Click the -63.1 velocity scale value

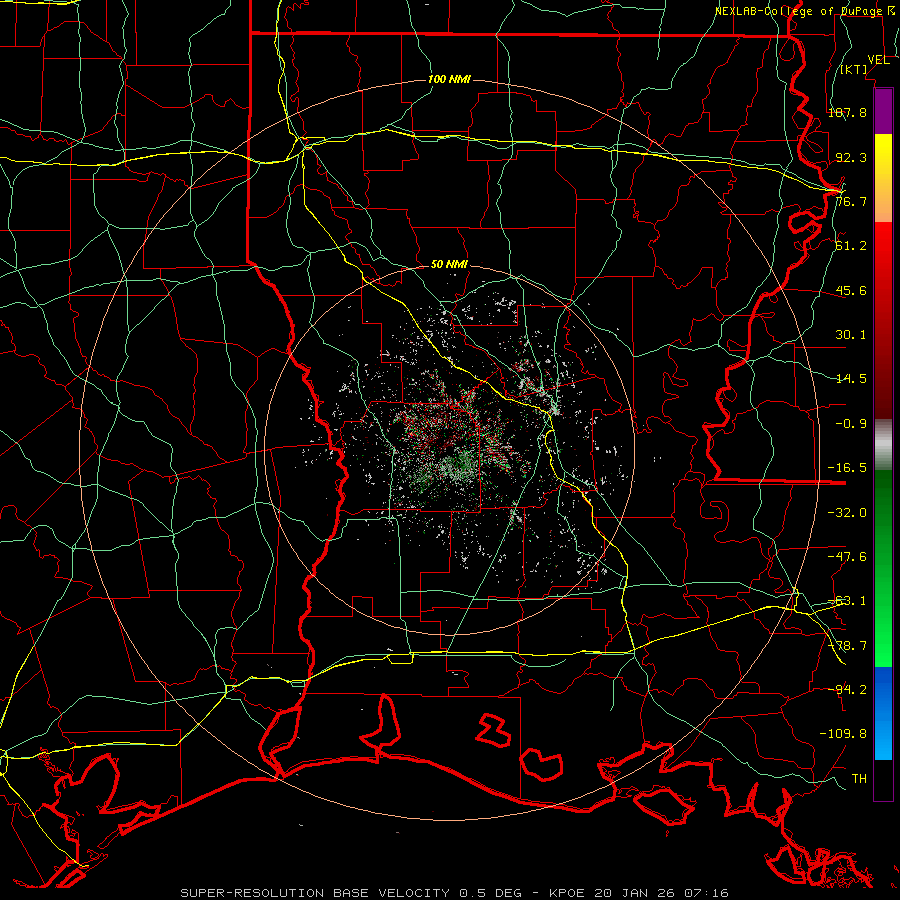click(x=847, y=601)
